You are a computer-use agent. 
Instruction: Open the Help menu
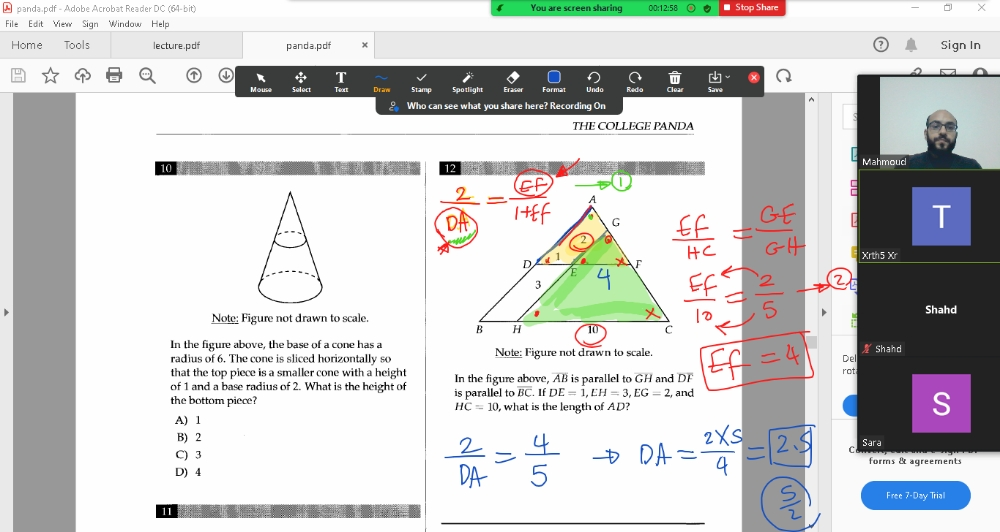pos(160,24)
